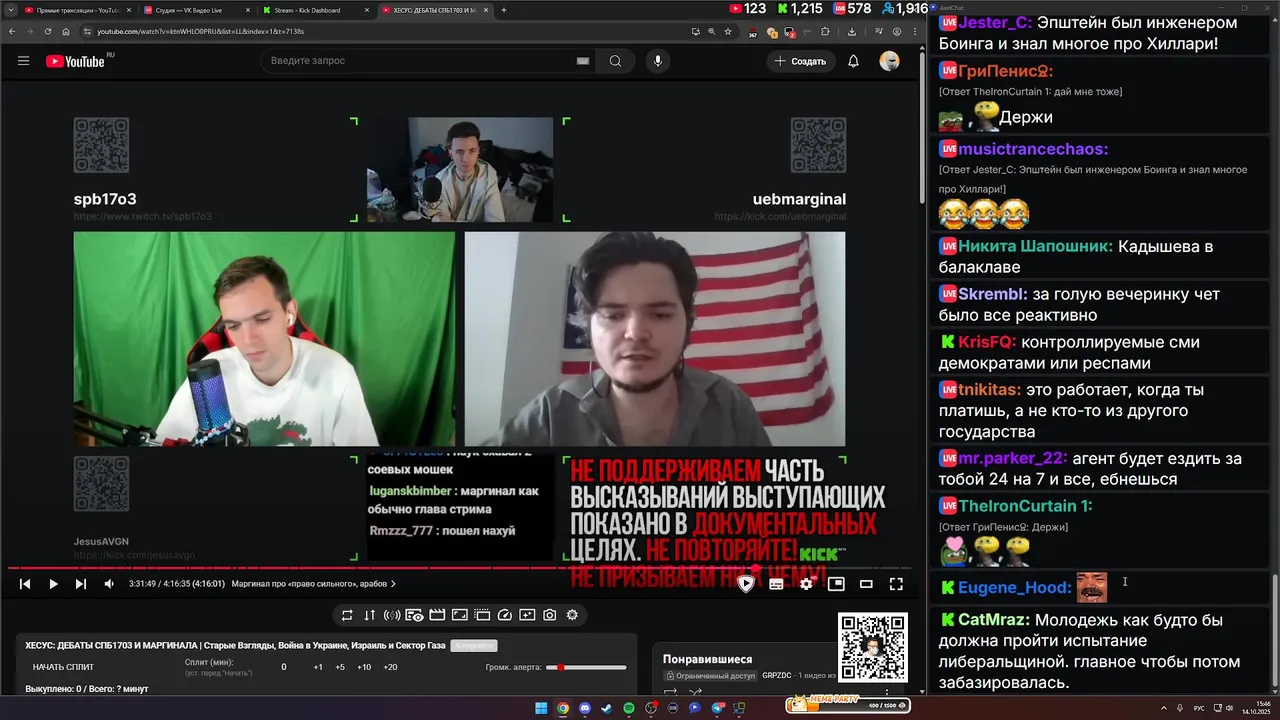Toggle the cinema mode eye icon

[x=414, y=615]
